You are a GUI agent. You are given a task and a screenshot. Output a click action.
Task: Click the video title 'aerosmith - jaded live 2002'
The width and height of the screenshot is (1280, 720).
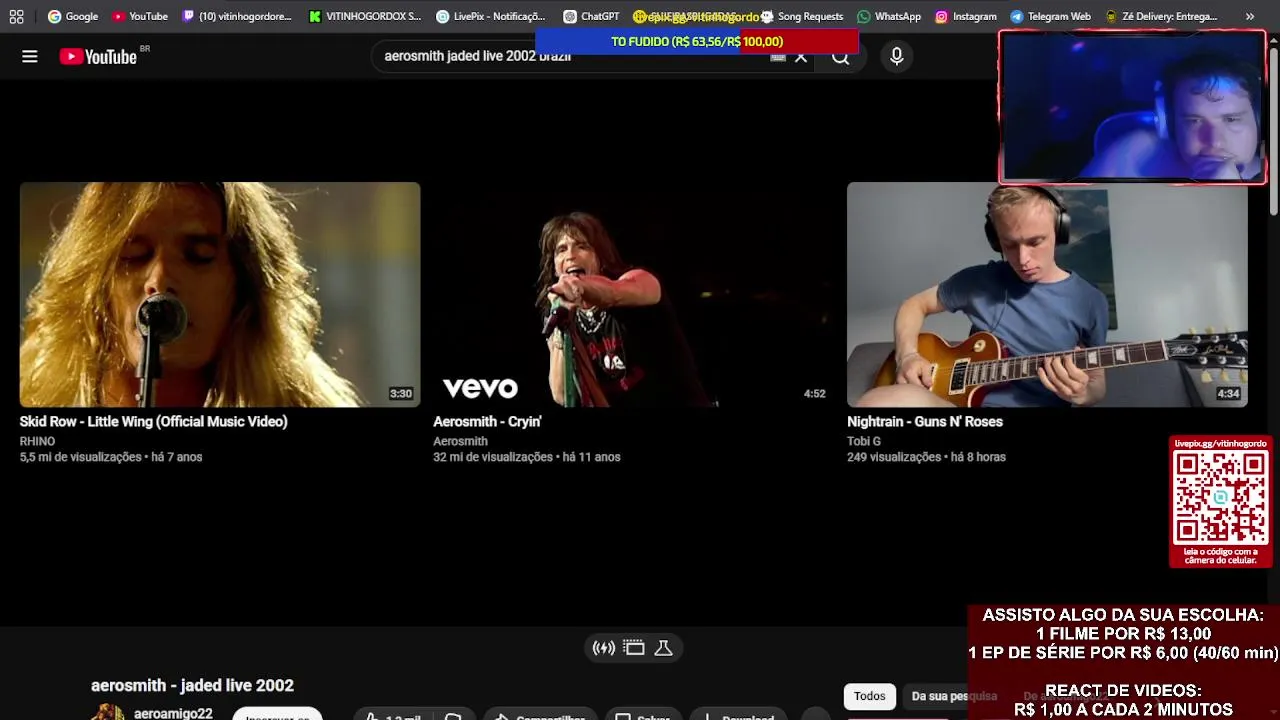(192, 685)
